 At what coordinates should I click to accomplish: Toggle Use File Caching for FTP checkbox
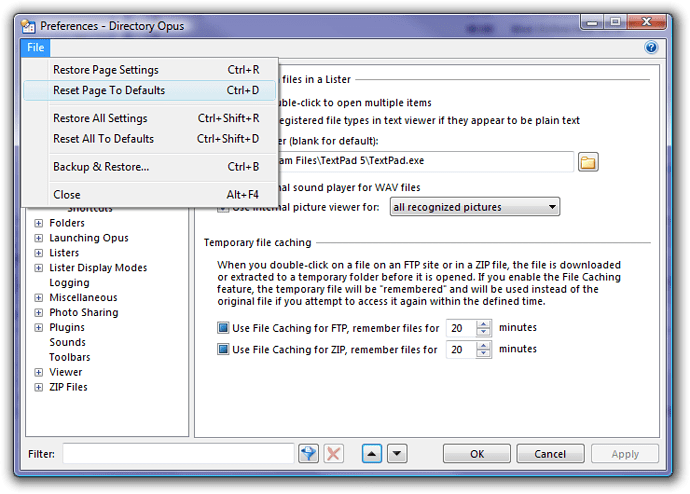point(223,328)
